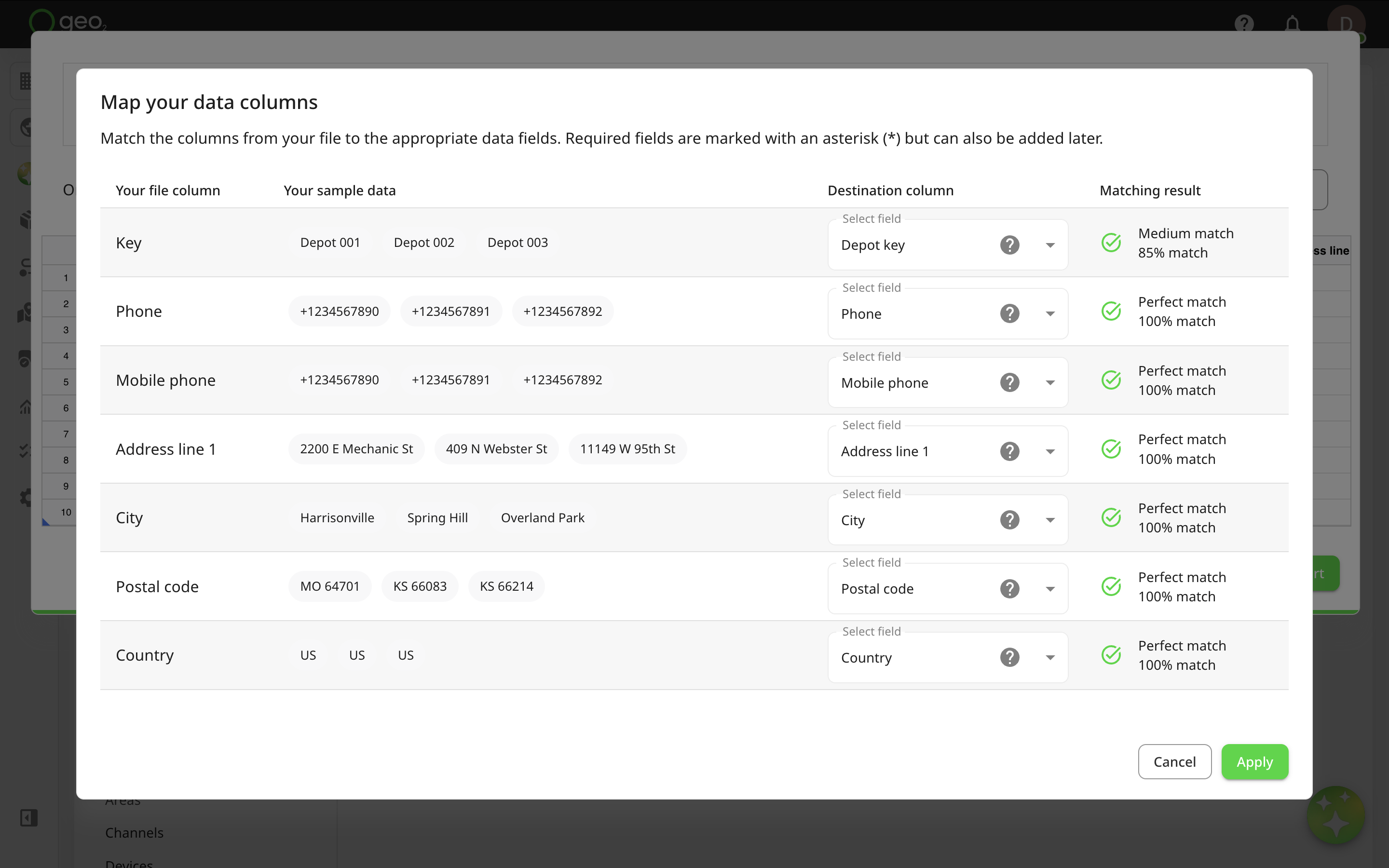The width and height of the screenshot is (1389, 868).
Task: Open the Mobile phone destination dropdown
Action: pyautogui.click(x=1050, y=383)
